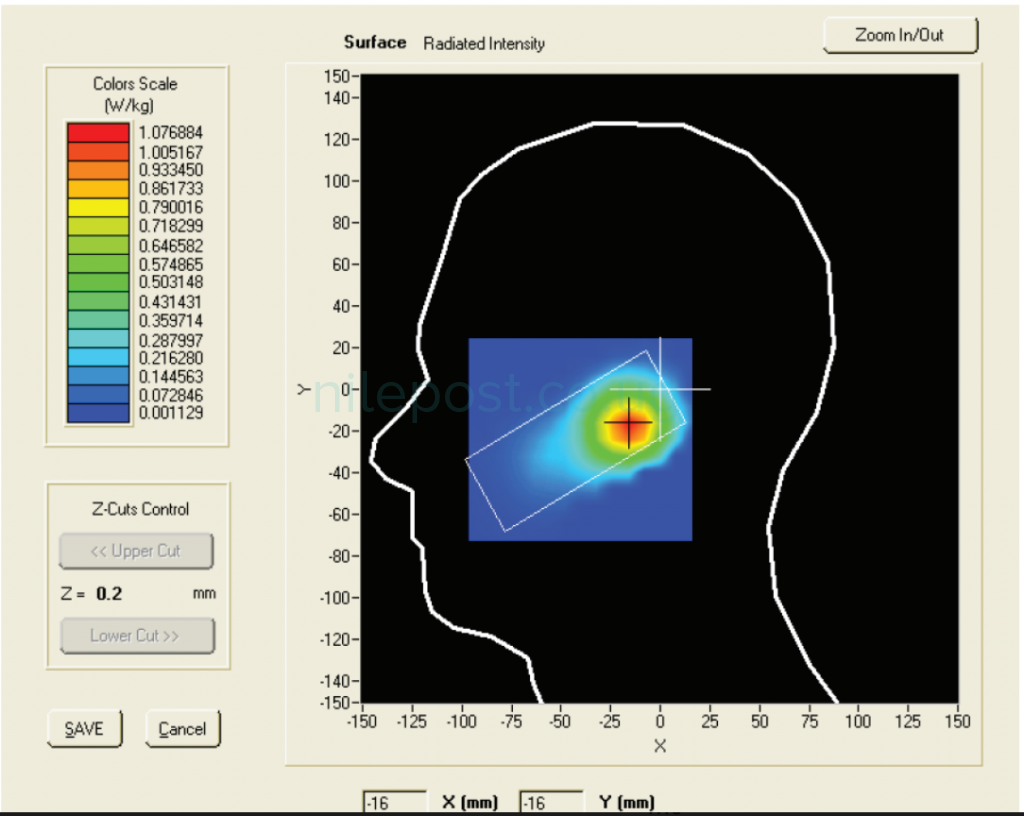Select the light blue 0.216280 swatch
Viewport: 1024px width, 816px height.
coord(98,357)
